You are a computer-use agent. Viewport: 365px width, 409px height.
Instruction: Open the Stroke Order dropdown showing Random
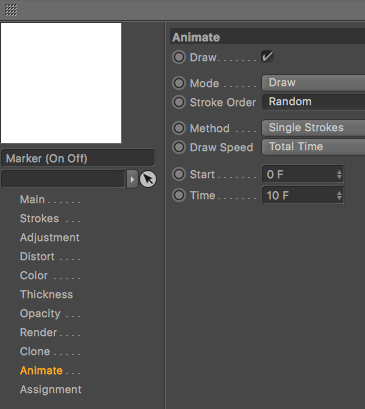tap(313, 102)
